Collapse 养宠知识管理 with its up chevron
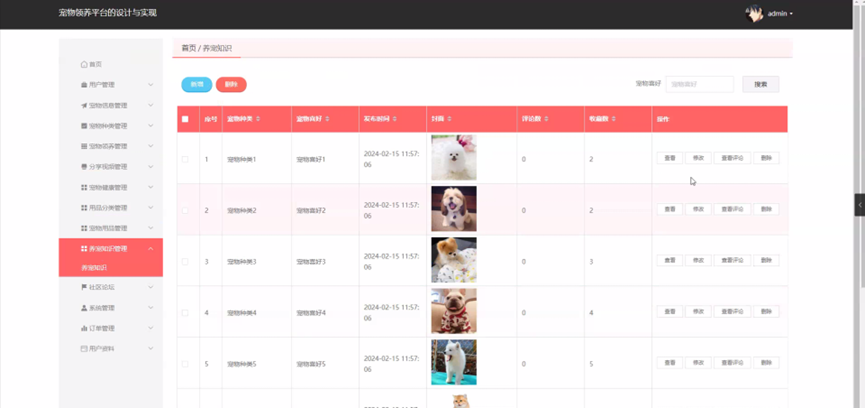The height and width of the screenshot is (408, 865). 151,249
